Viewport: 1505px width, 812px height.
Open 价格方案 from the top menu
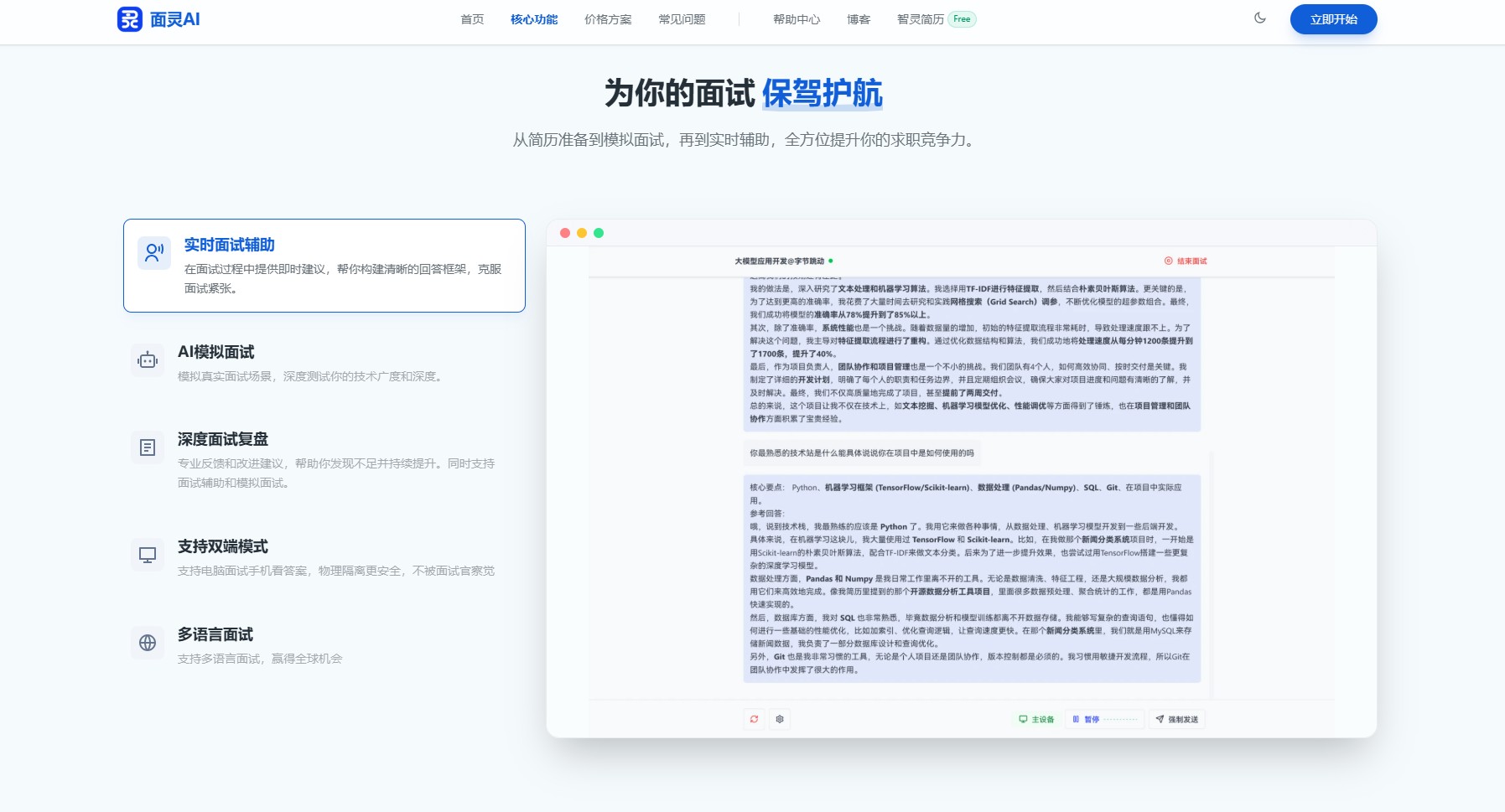pyautogui.click(x=607, y=18)
